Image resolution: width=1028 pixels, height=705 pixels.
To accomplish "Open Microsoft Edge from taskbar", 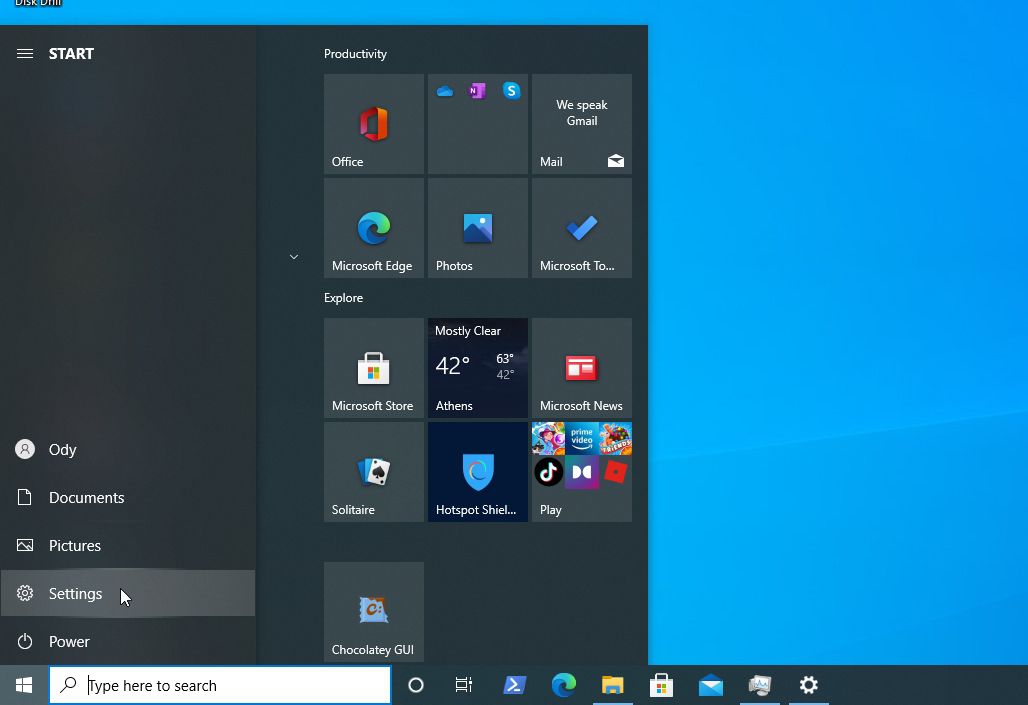I will [563, 685].
